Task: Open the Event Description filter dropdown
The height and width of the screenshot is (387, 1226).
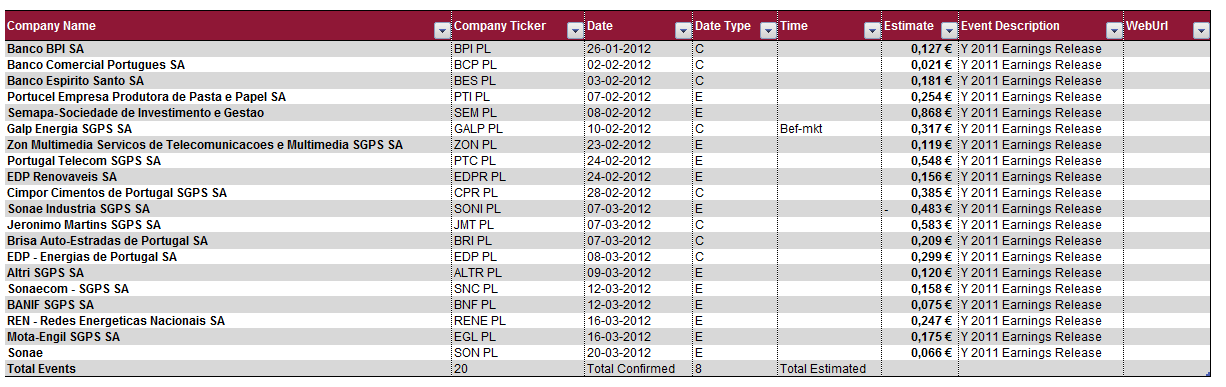Action: [1115, 31]
